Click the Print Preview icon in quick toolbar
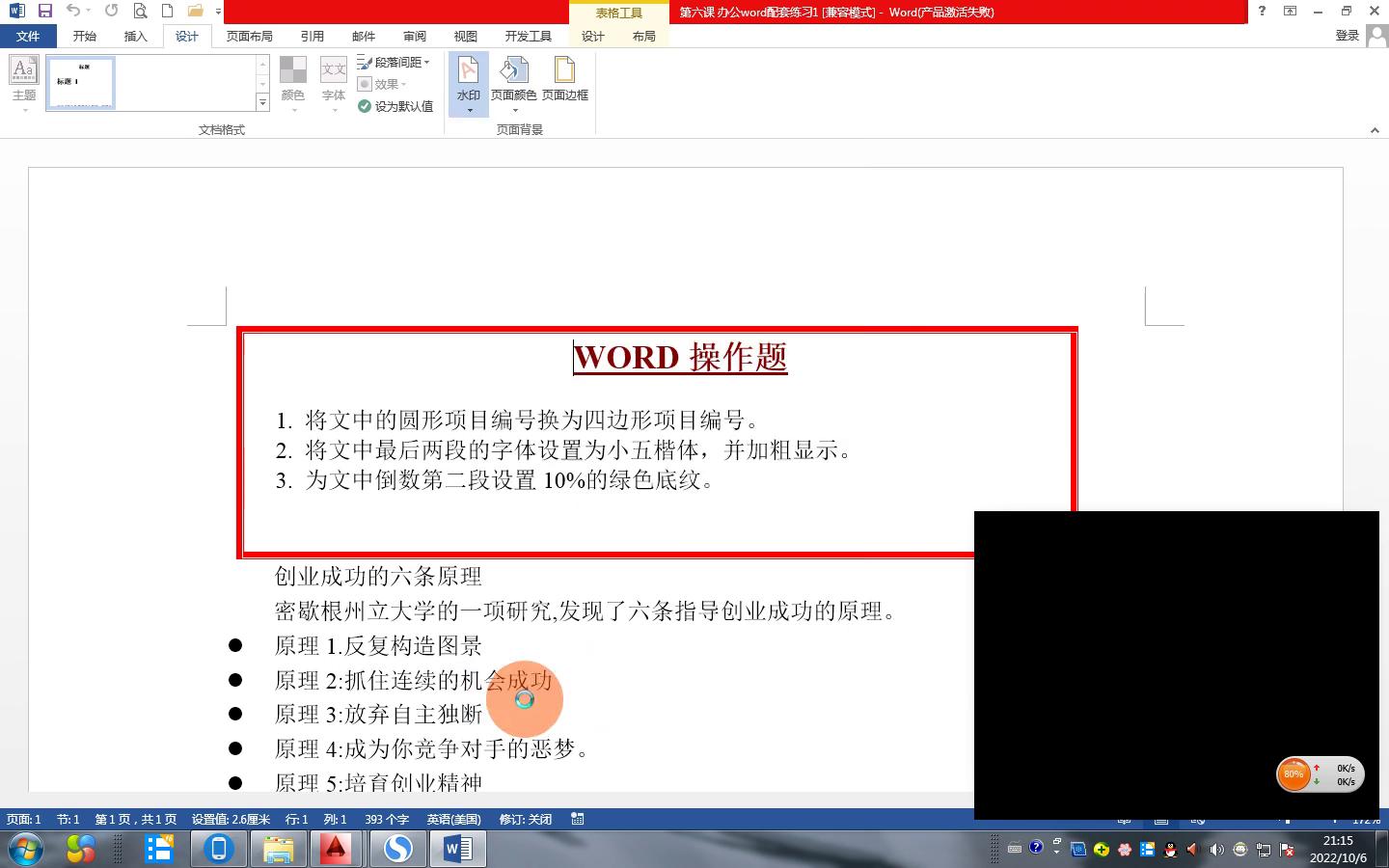Screen dimensions: 1389x868 [140, 12]
